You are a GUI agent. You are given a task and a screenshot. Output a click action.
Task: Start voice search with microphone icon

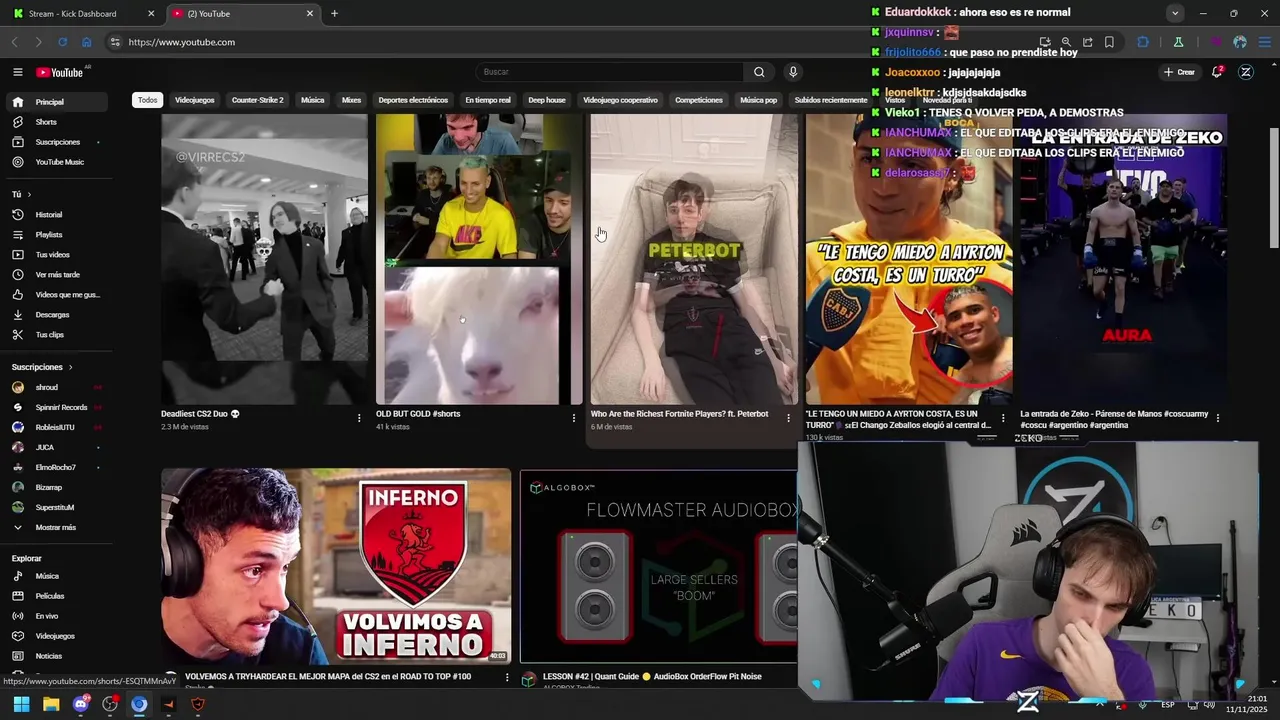[793, 72]
